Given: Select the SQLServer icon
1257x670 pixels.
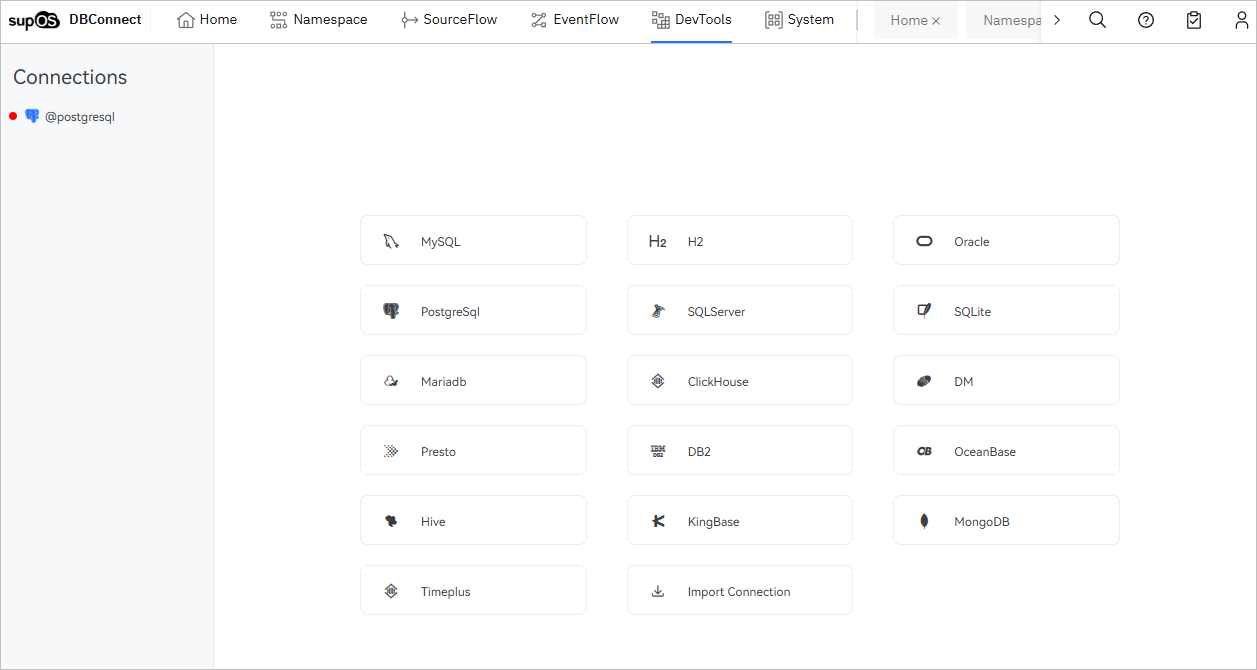Looking at the screenshot, I should (657, 311).
